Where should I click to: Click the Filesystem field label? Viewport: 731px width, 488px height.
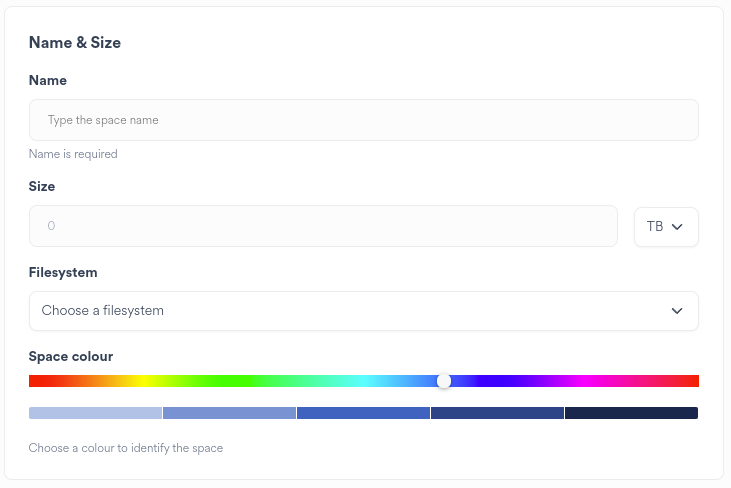click(x=63, y=272)
